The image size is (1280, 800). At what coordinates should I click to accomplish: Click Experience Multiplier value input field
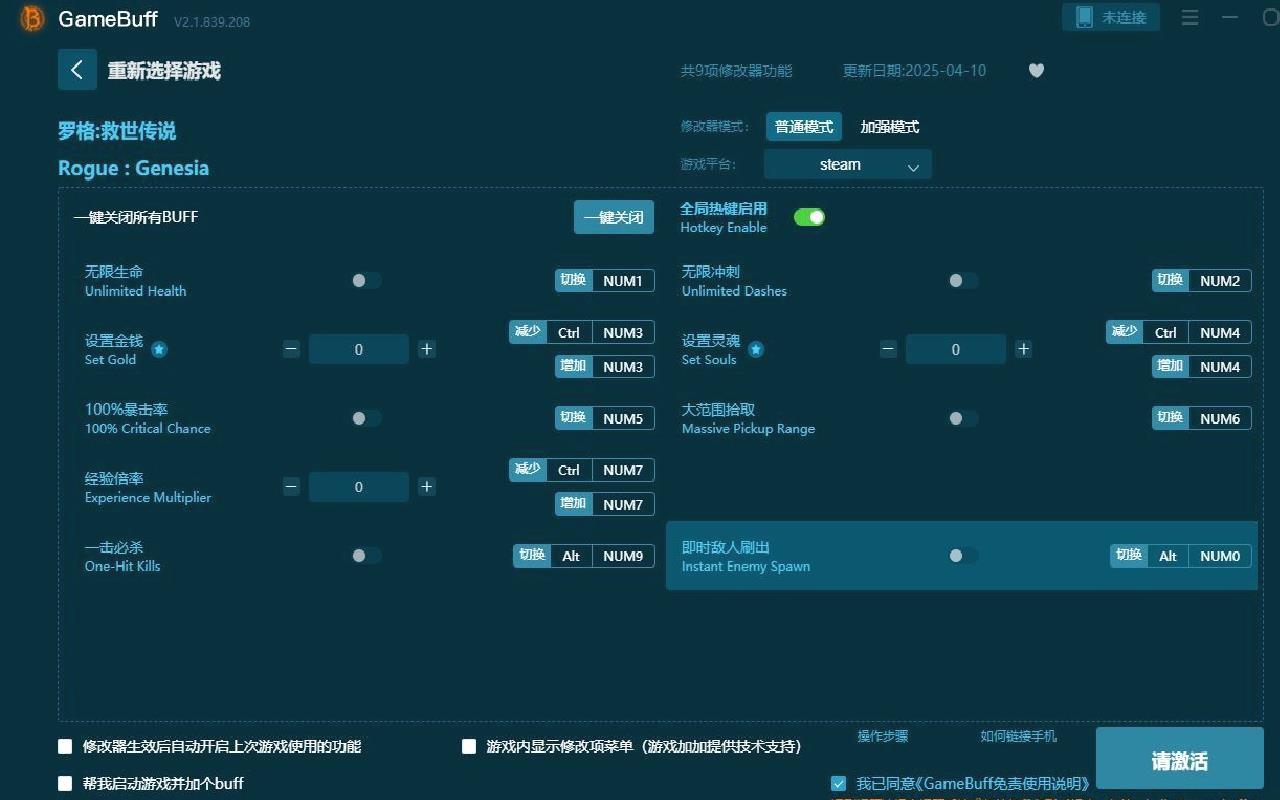coord(359,487)
